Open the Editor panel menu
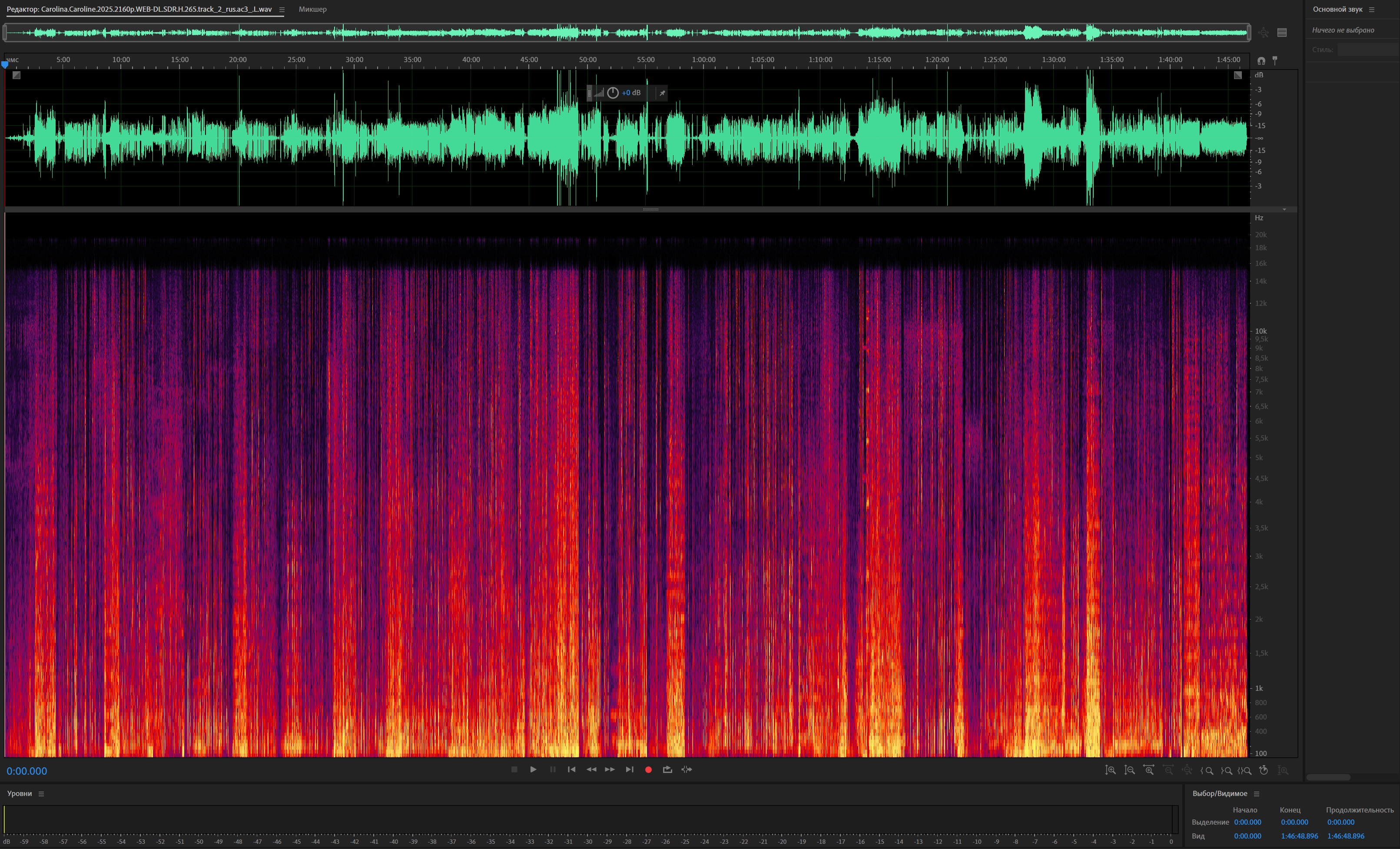 point(282,9)
